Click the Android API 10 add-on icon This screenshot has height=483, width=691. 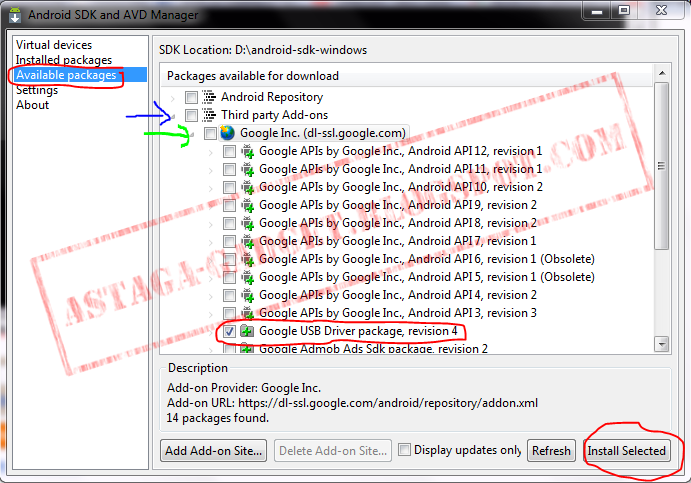[x=247, y=187]
